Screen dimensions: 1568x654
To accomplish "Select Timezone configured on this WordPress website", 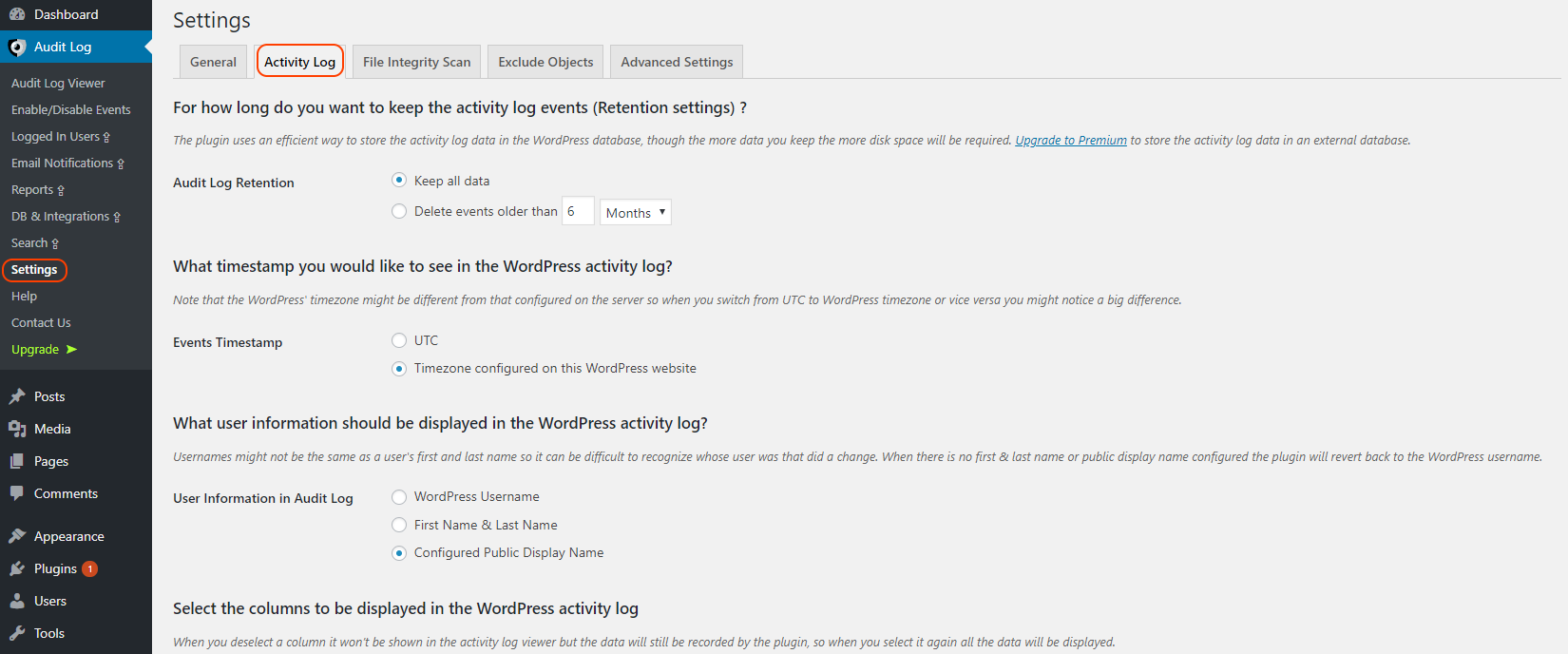I will coord(399,369).
